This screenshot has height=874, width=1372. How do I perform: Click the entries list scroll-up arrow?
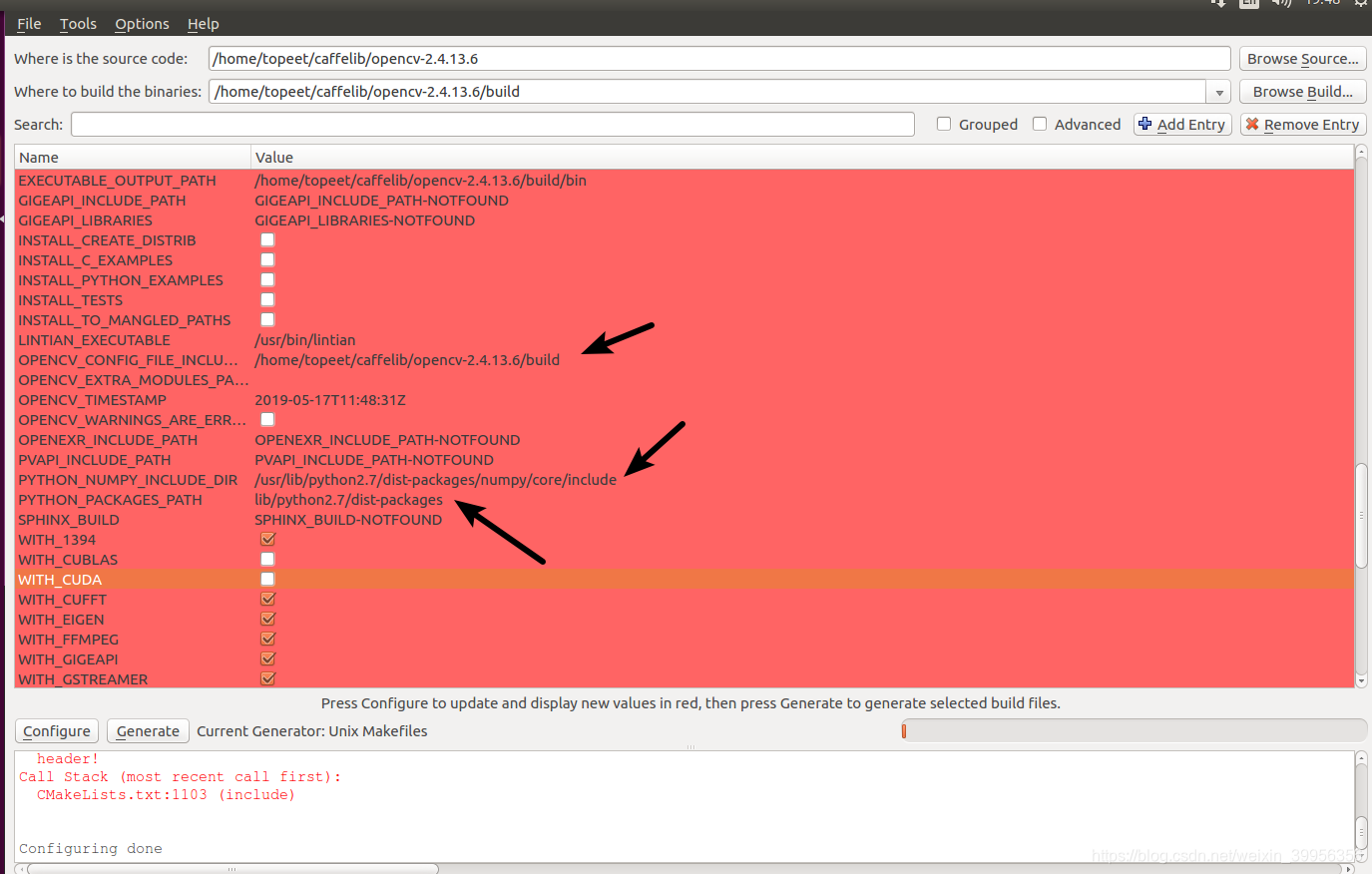(1361, 153)
